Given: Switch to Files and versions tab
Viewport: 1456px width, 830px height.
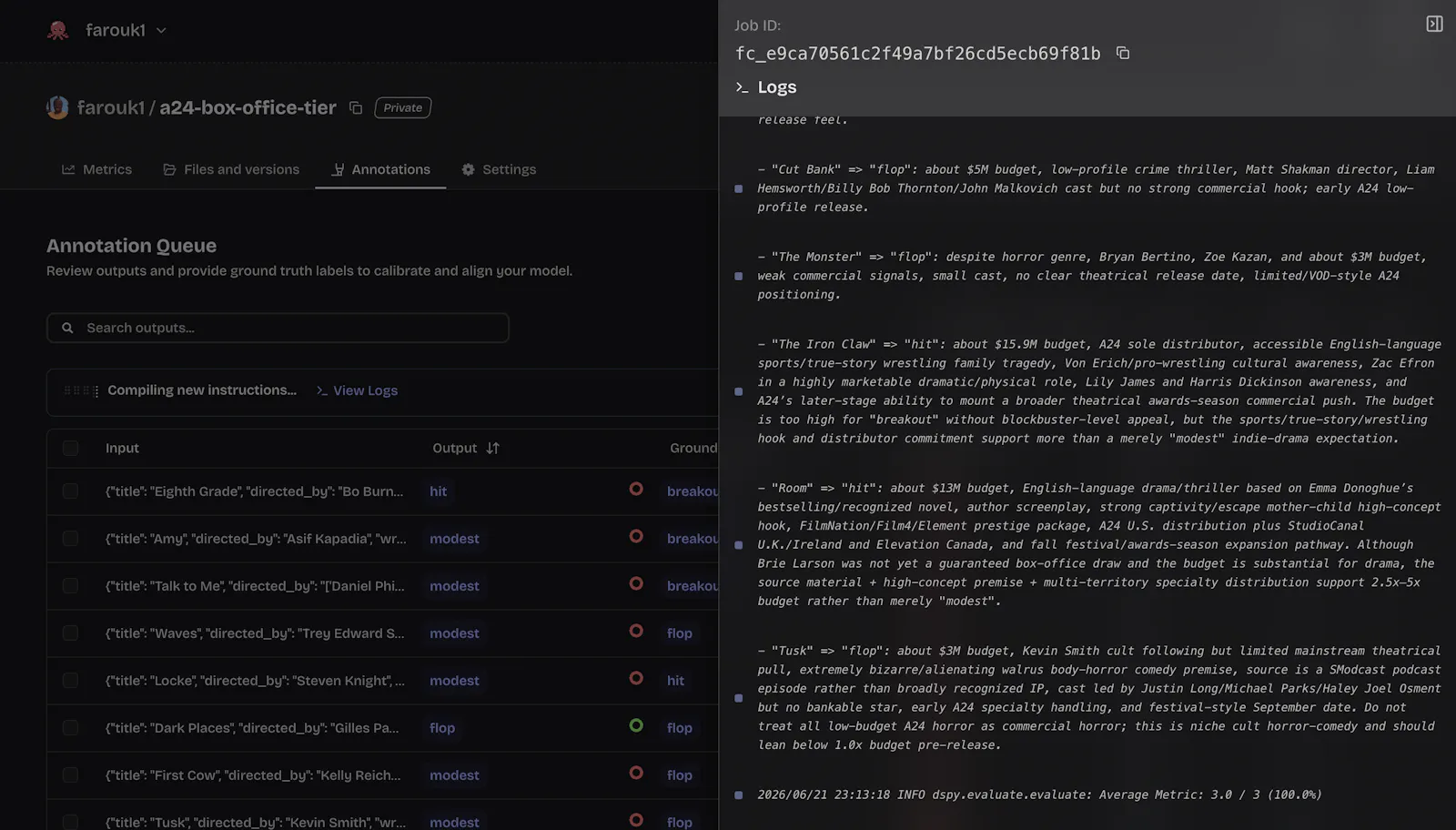Looking at the screenshot, I should click(231, 169).
